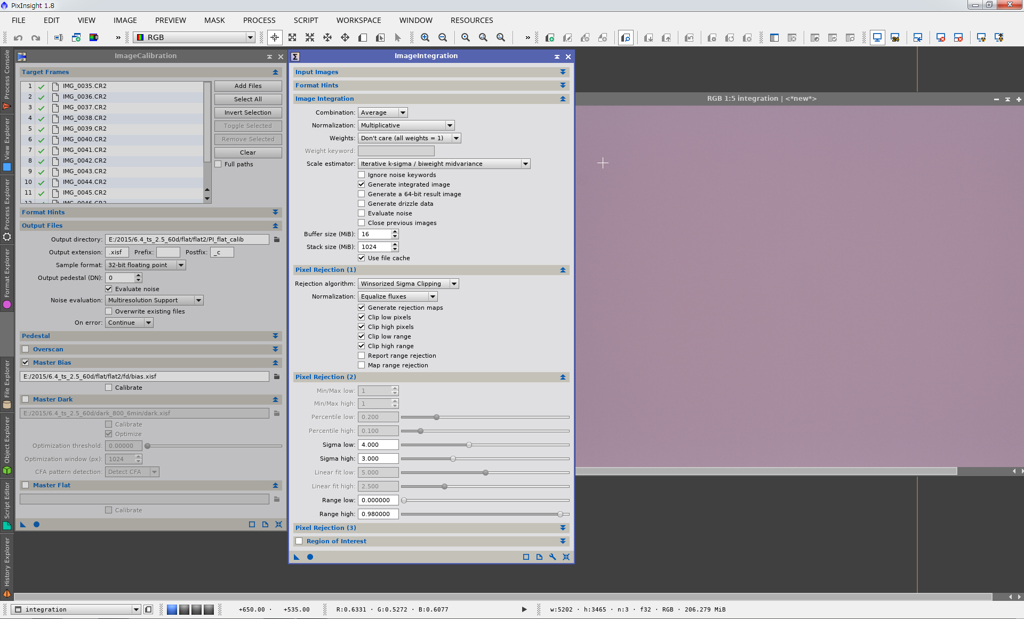Image resolution: width=1024 pixels, height=619 pixels.
Task: Open the Noise evaluation dropdown
Action: [155, 300]
